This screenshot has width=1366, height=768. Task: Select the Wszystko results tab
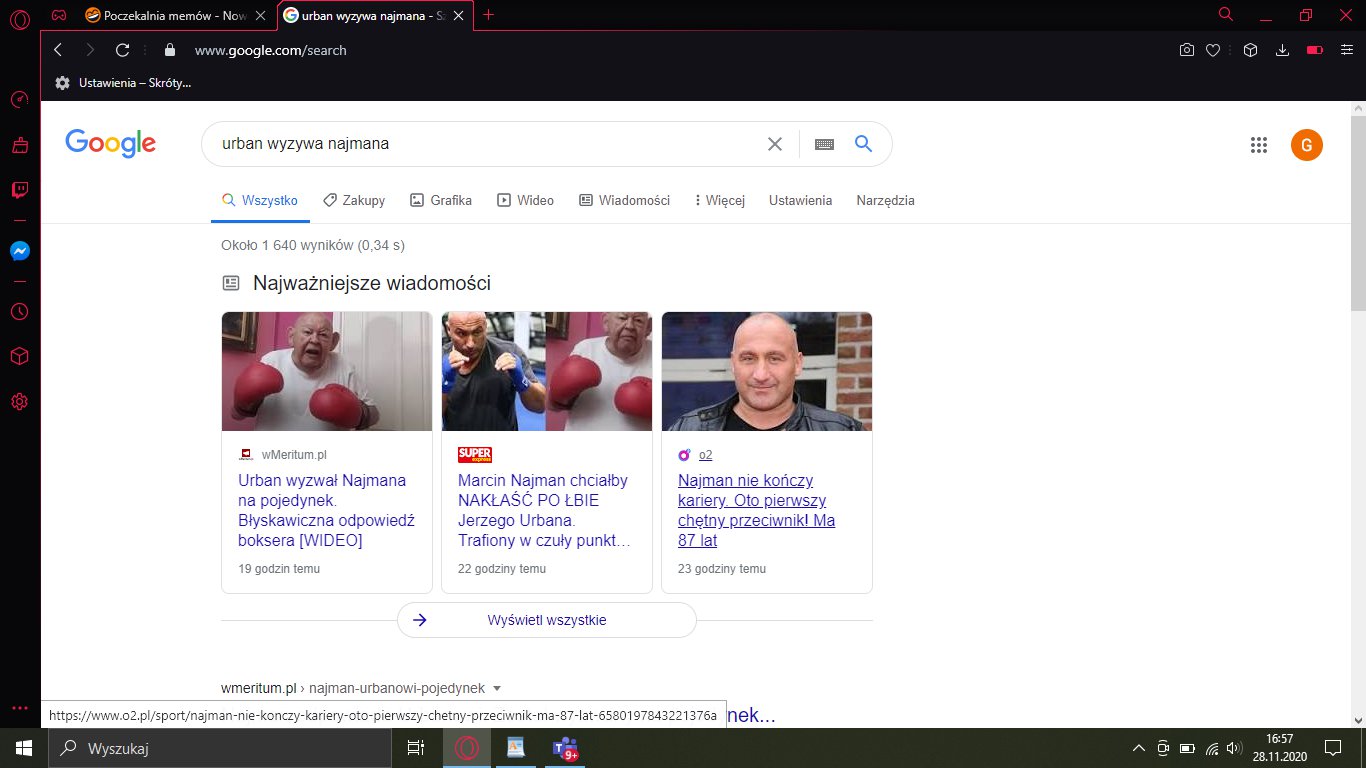coord(260,200)
